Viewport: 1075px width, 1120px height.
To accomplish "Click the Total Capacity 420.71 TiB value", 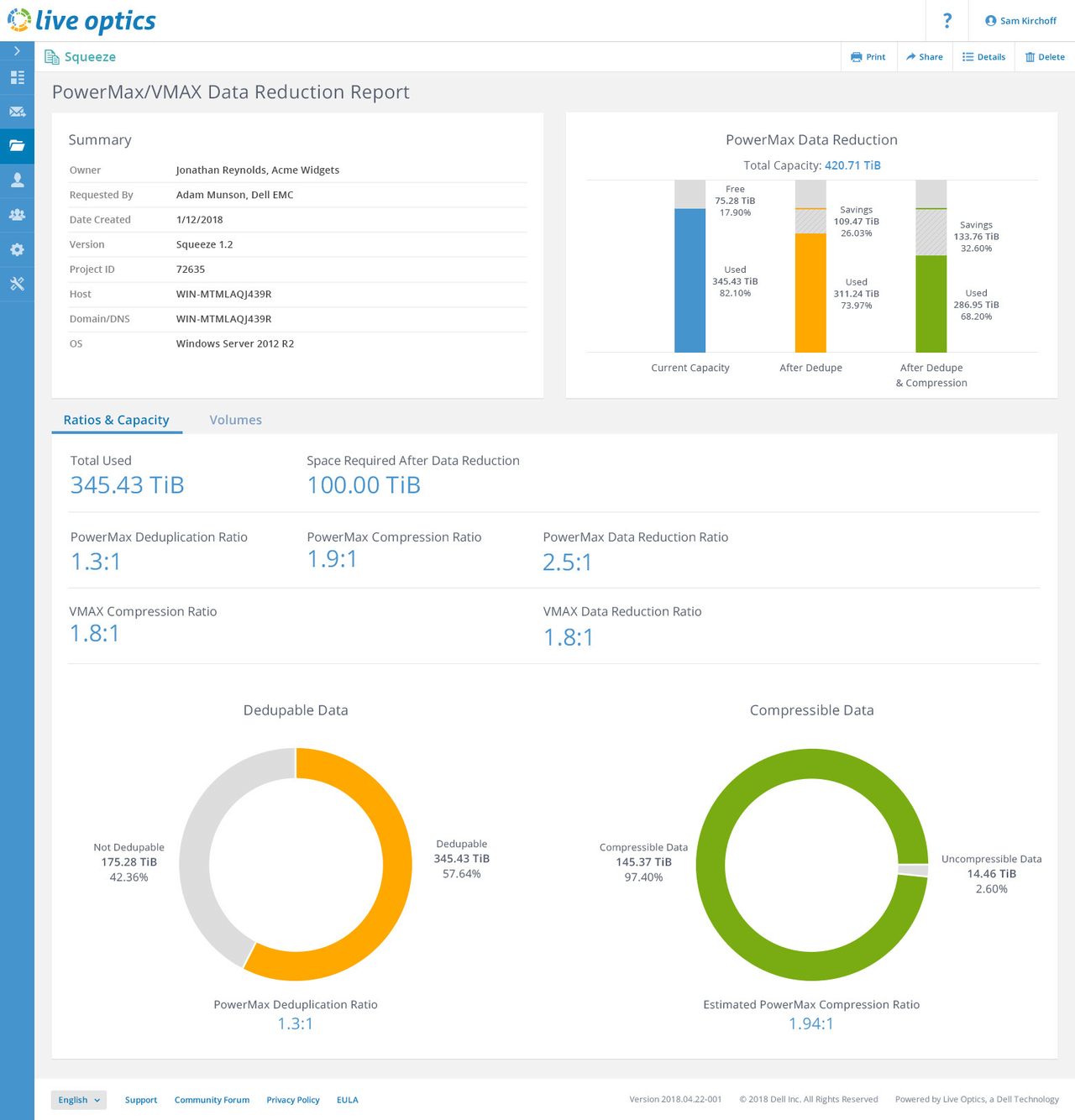I will point(852,165).
